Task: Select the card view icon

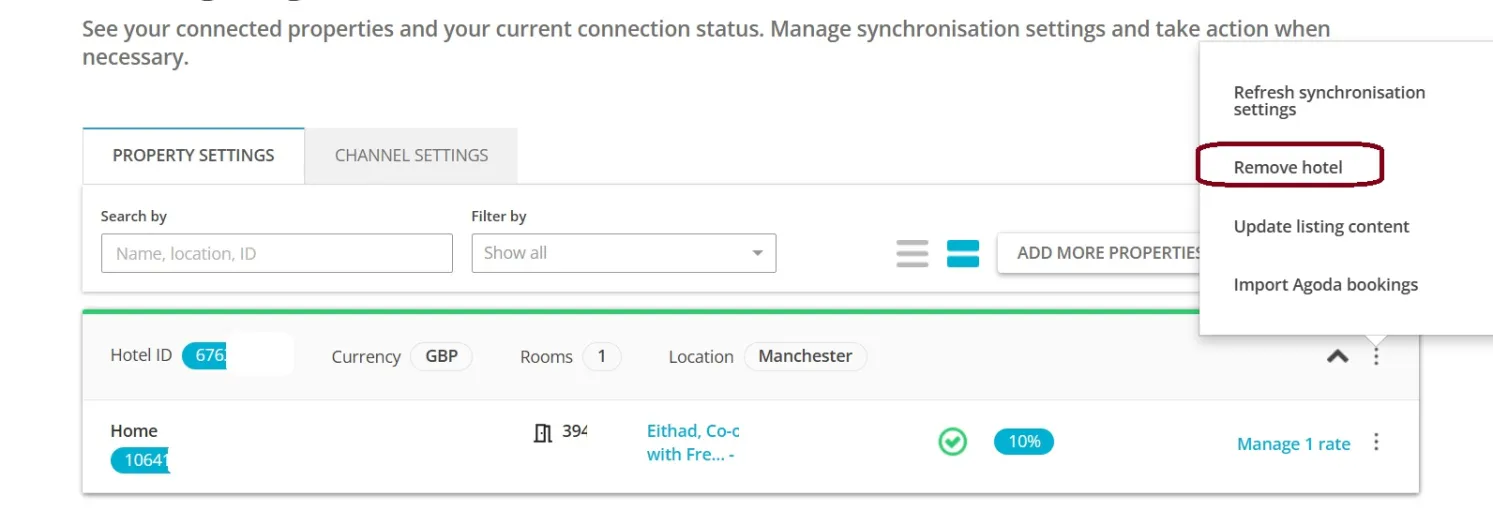Action: [963, 253]
